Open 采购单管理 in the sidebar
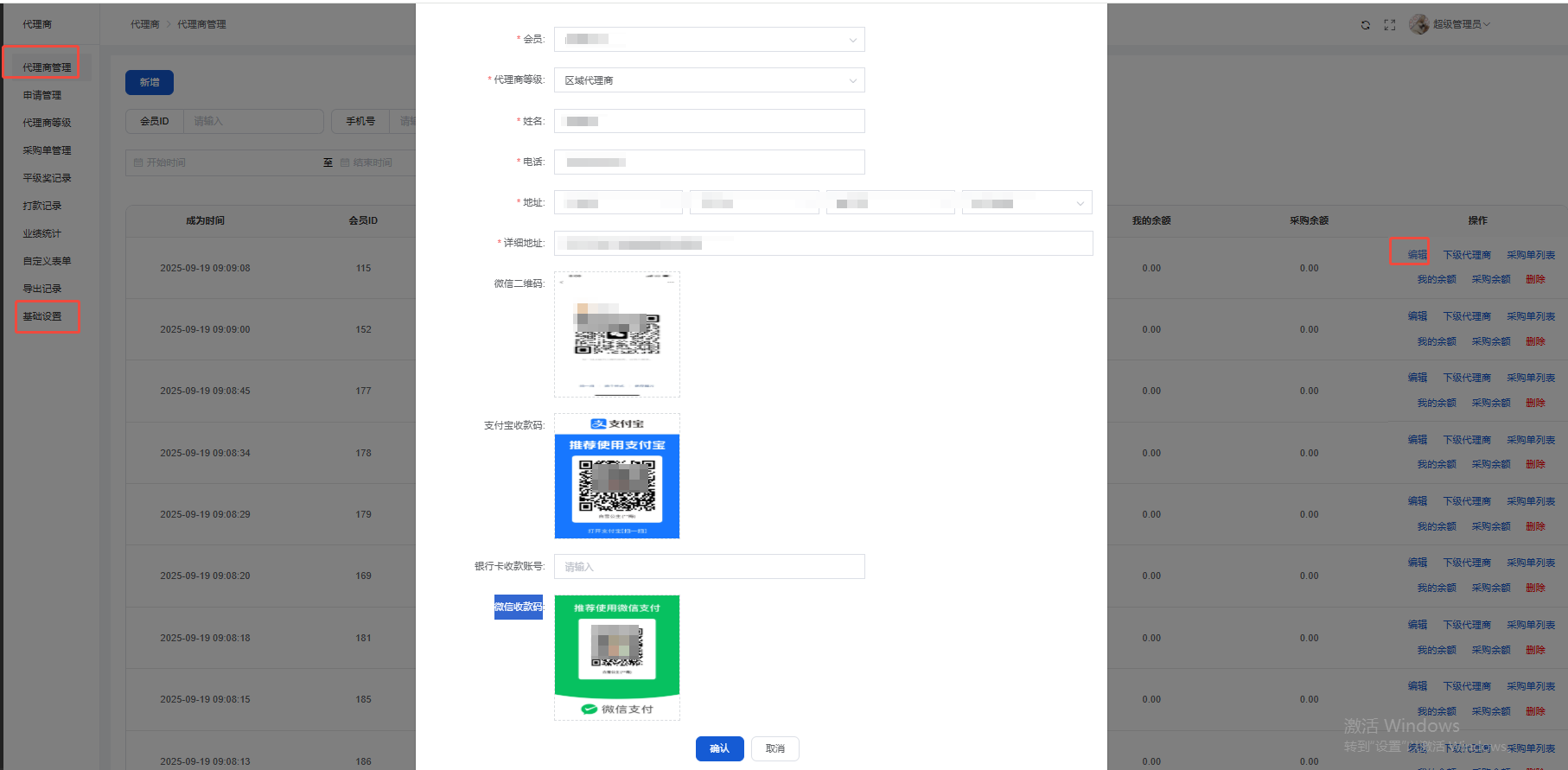Viewport: 1568px width, 770px height. (x=47, y=150)
